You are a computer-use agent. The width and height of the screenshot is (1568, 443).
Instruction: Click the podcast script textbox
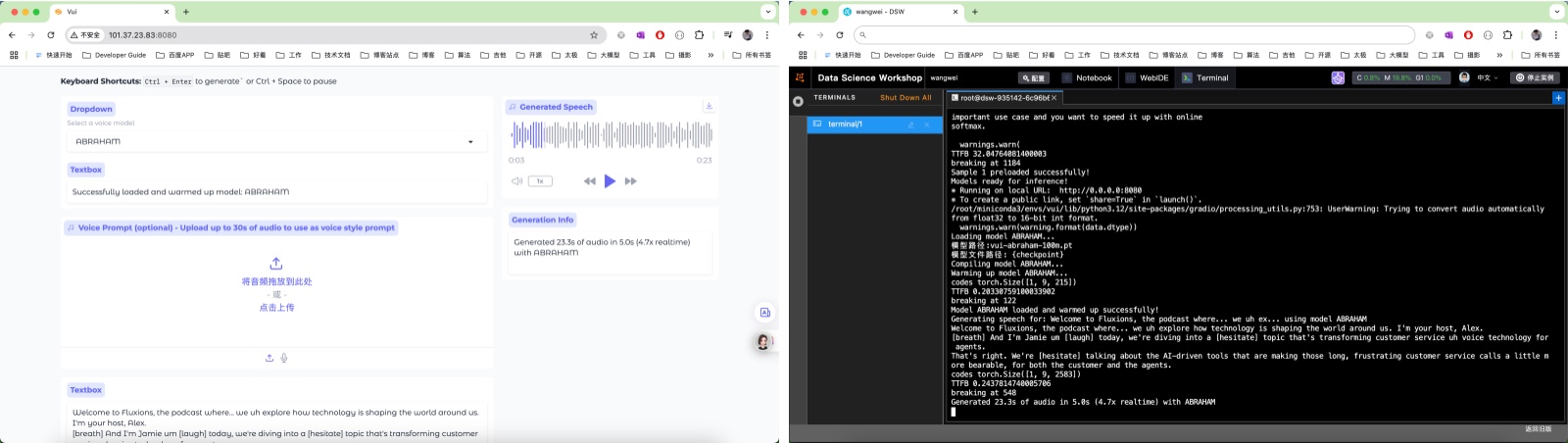[x=276, y=422]
